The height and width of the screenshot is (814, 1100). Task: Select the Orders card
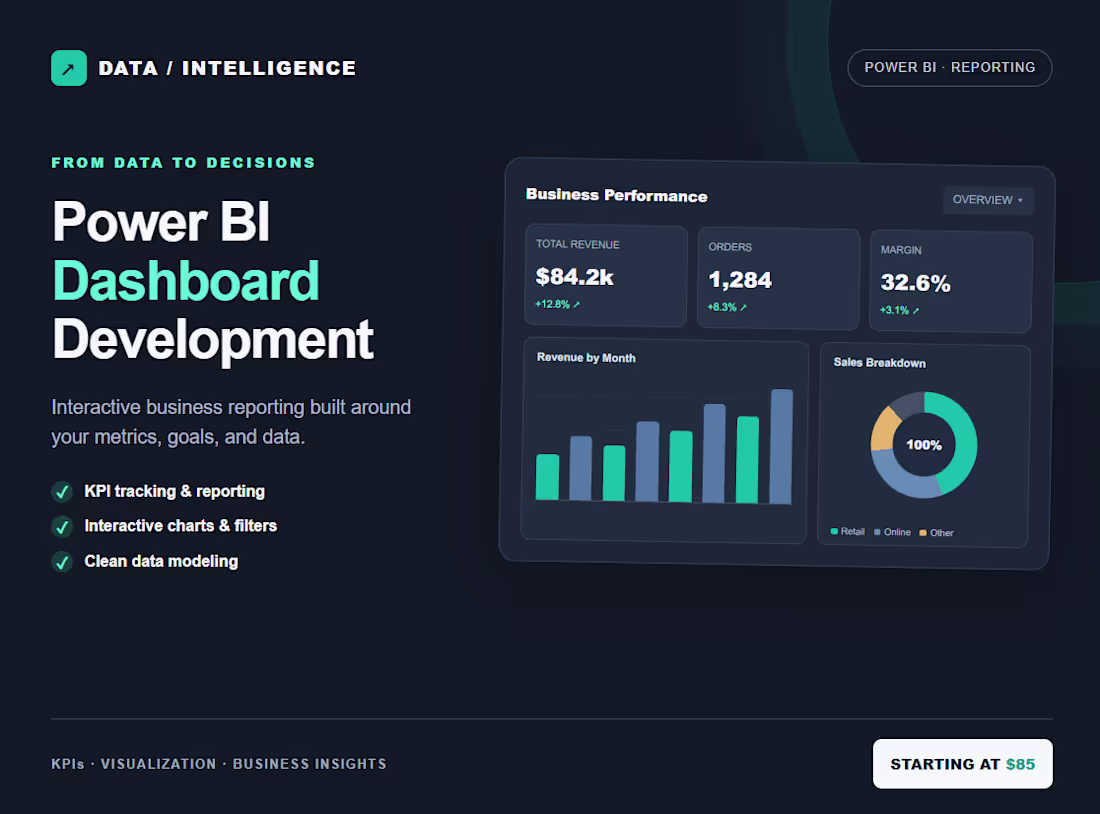click(x=779, y=278)
